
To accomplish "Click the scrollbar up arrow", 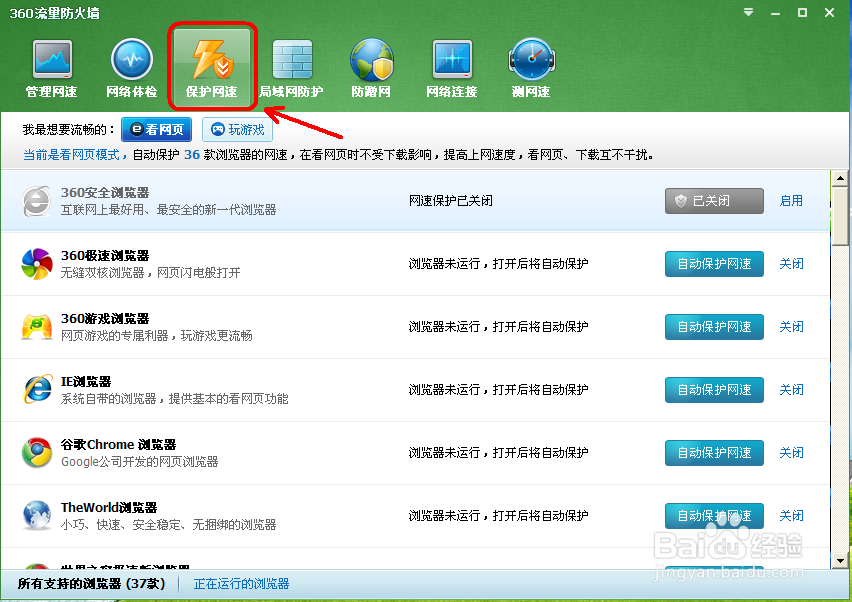I will click(x=840, y=178).
